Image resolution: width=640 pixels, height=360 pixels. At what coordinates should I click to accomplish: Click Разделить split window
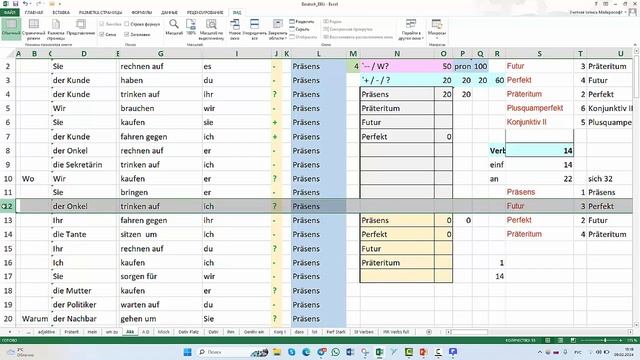pos(302,22)
